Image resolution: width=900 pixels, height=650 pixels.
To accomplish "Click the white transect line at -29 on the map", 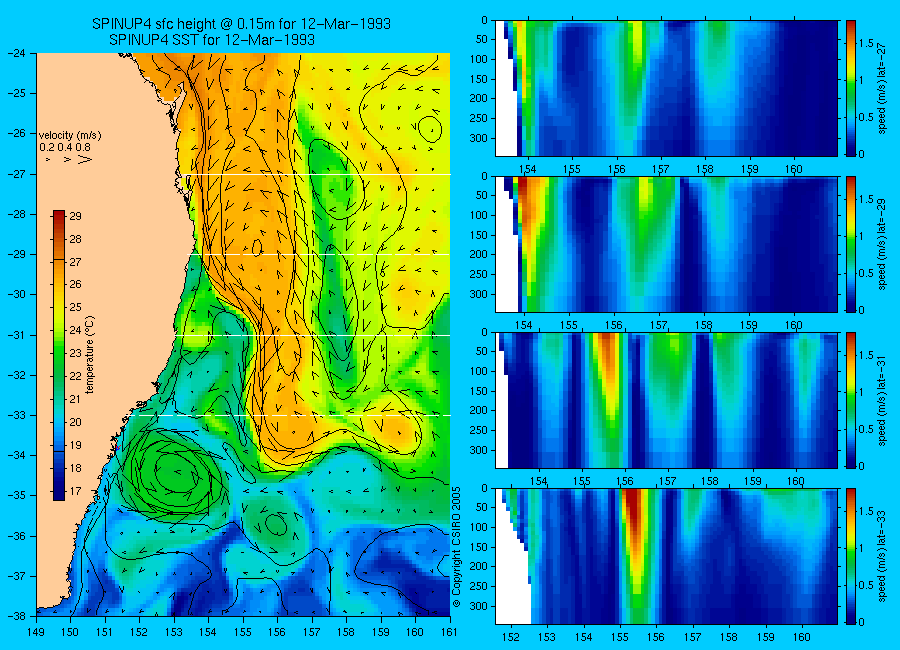I will (320, 254).
